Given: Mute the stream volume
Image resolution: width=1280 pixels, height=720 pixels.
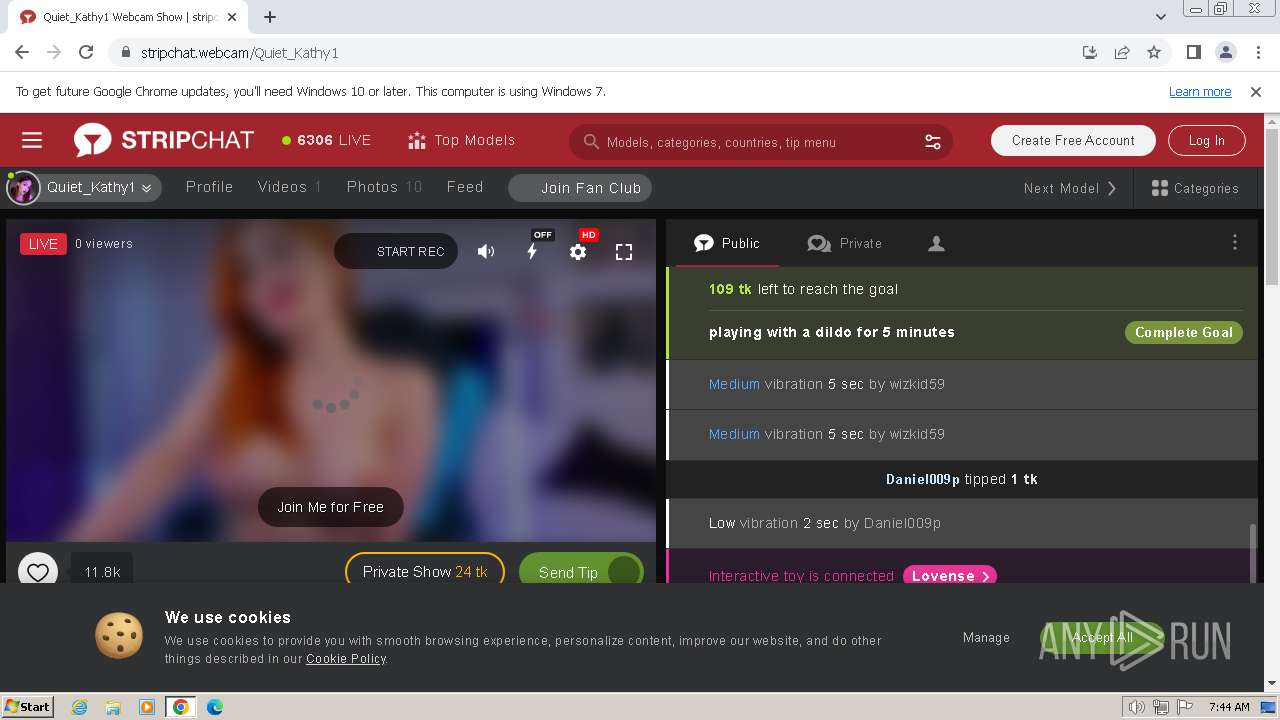Looking at the screenshot, I should pyautogui.click(x=486, y=252).
